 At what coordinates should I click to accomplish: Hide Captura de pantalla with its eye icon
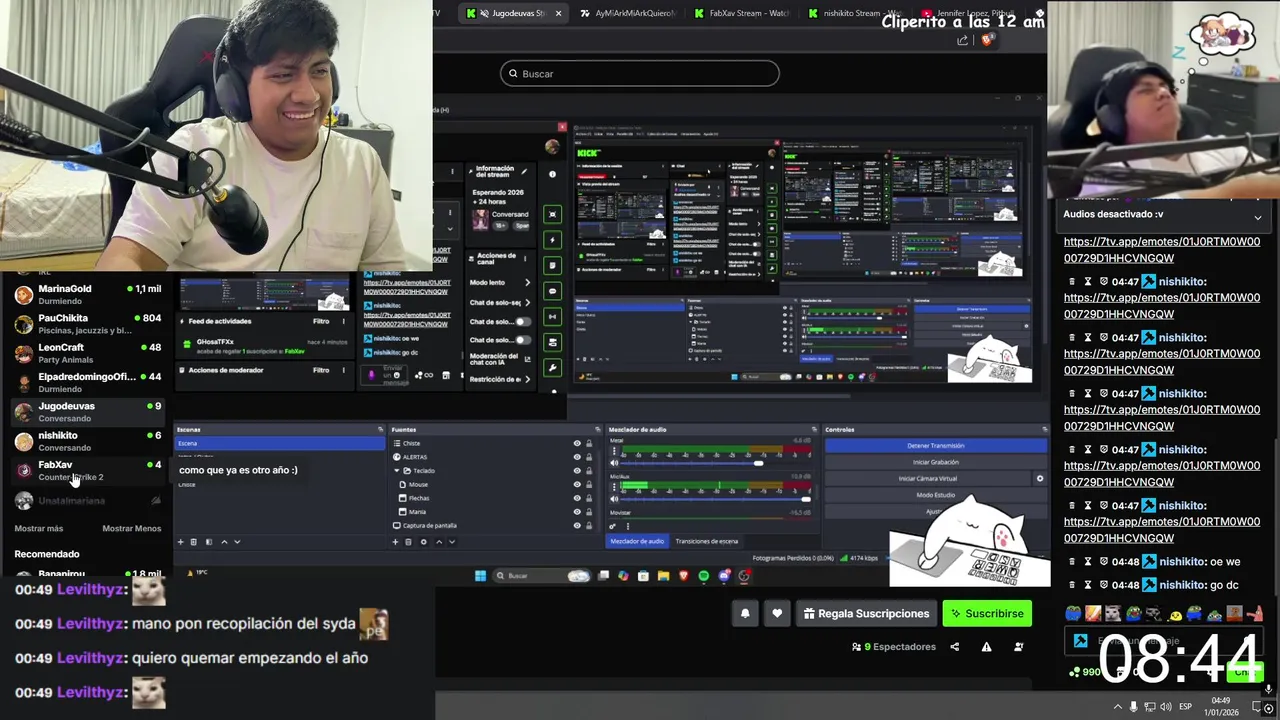pyautogui.click(x=577, y=525)
